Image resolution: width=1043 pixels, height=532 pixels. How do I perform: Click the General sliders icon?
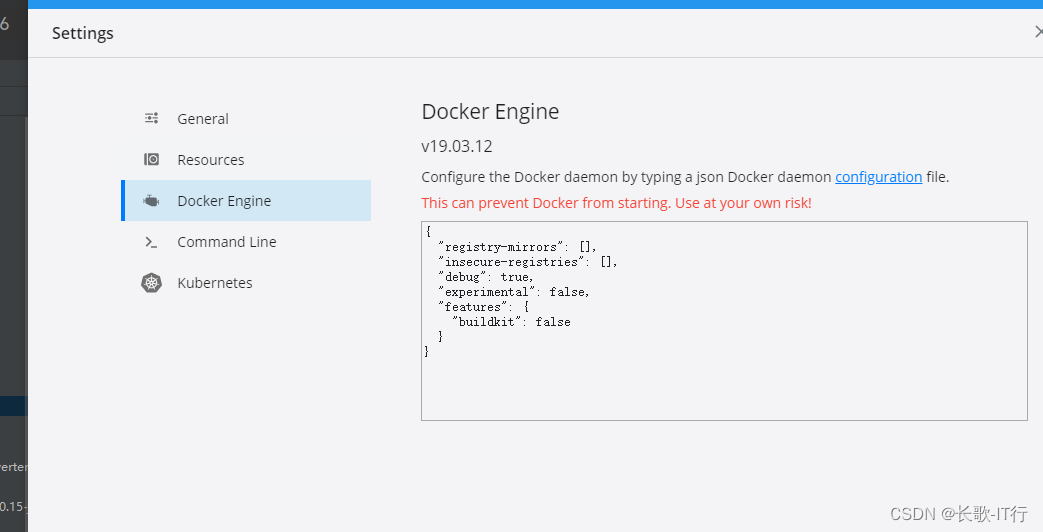[x=151, y=118]
